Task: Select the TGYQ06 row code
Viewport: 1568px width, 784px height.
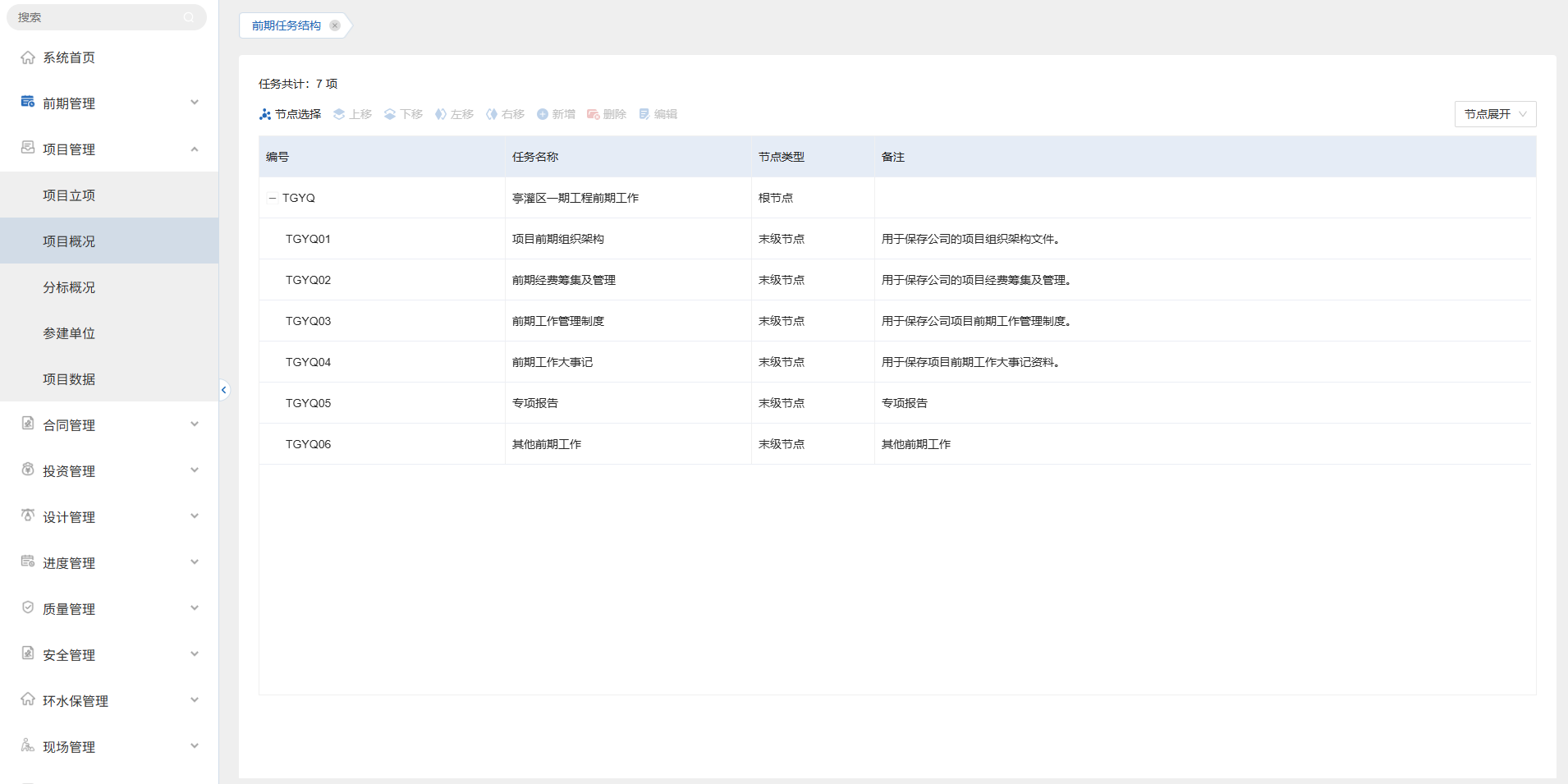Action: coord(308,444)
